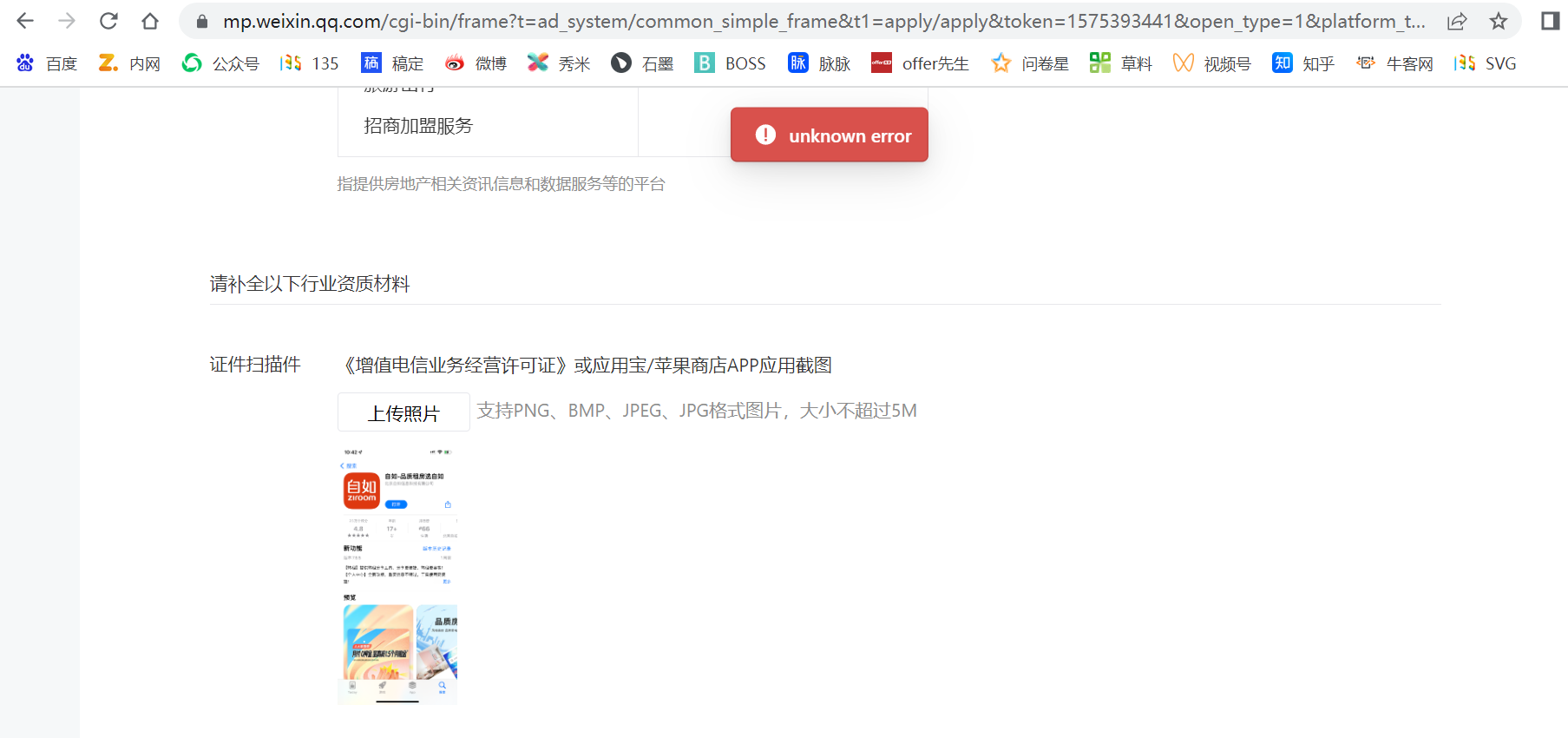The height and width of the screenshot is (738, 1568).
Task: Open the 公众号 bookmark
Action: pyautogui.click(x=220, y=63)
